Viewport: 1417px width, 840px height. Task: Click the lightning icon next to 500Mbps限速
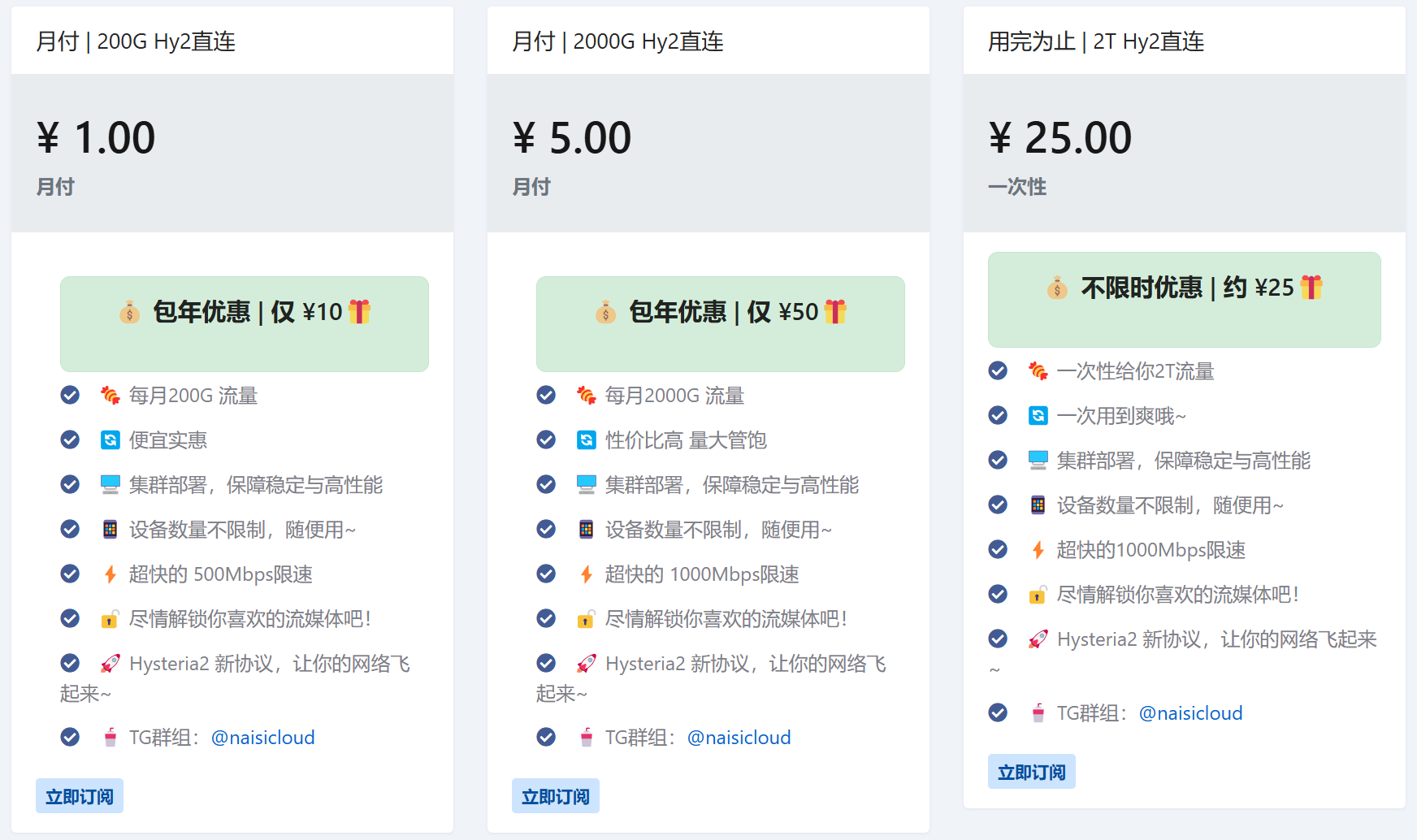[x=110, y=574]
